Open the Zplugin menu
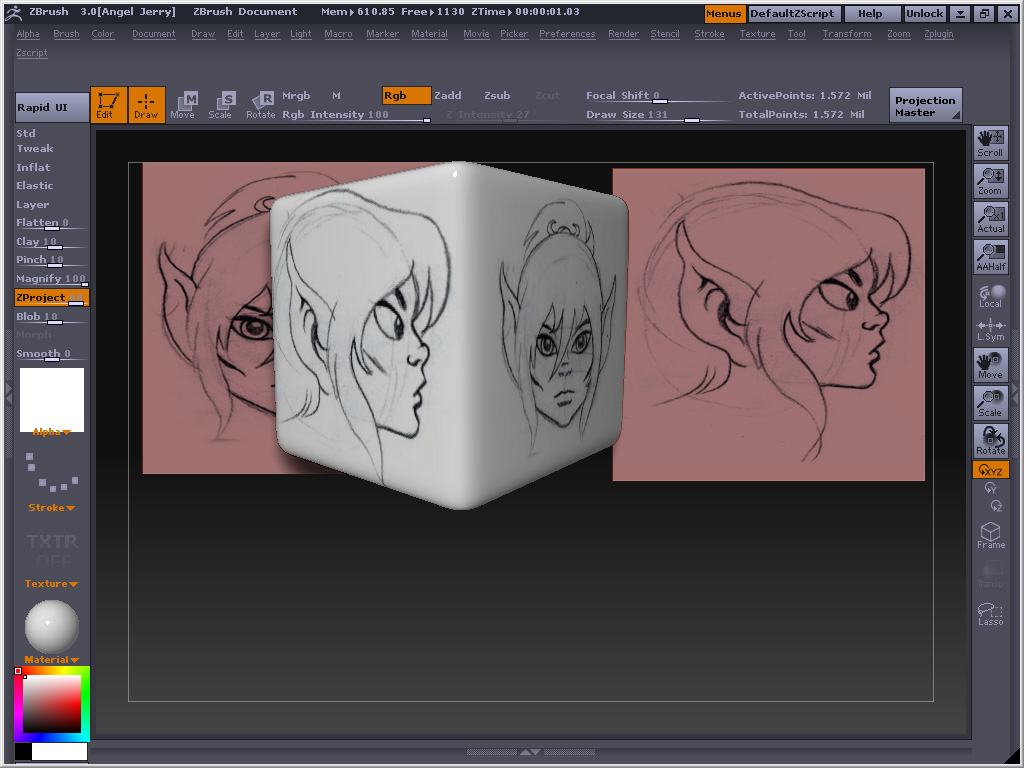Image resolution: width=1024 pixels, height=768 pixels. (938, 33)
